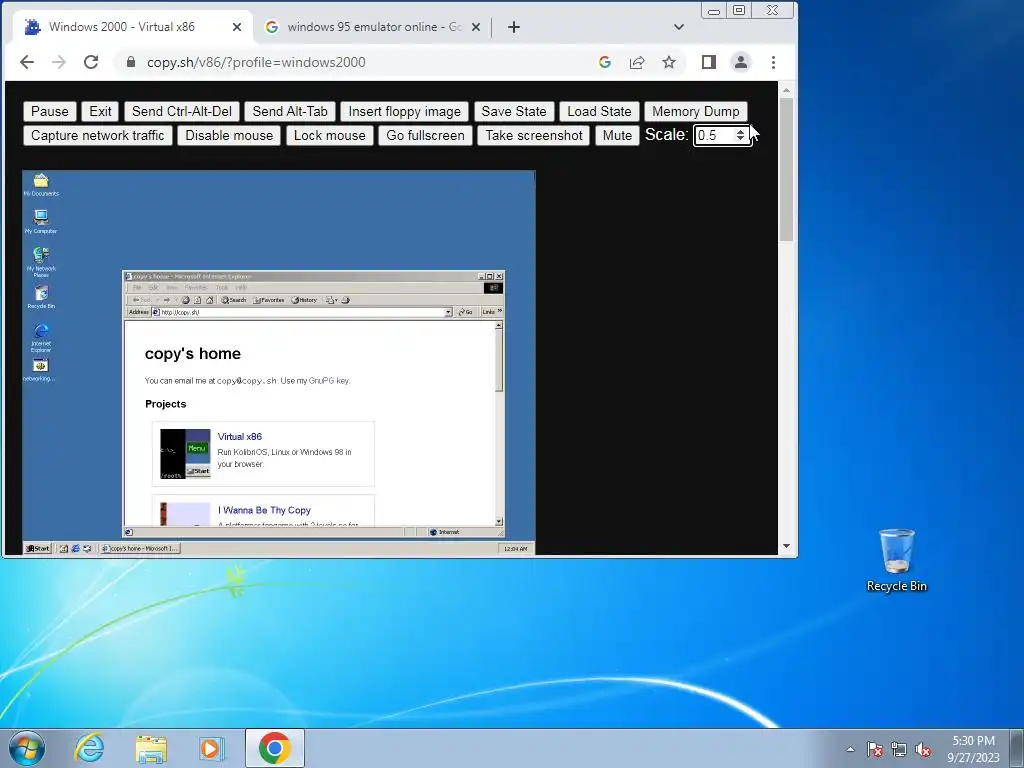
Task: Select the Windows 7 Recycle Bin icon
Action: coord(897,560)
